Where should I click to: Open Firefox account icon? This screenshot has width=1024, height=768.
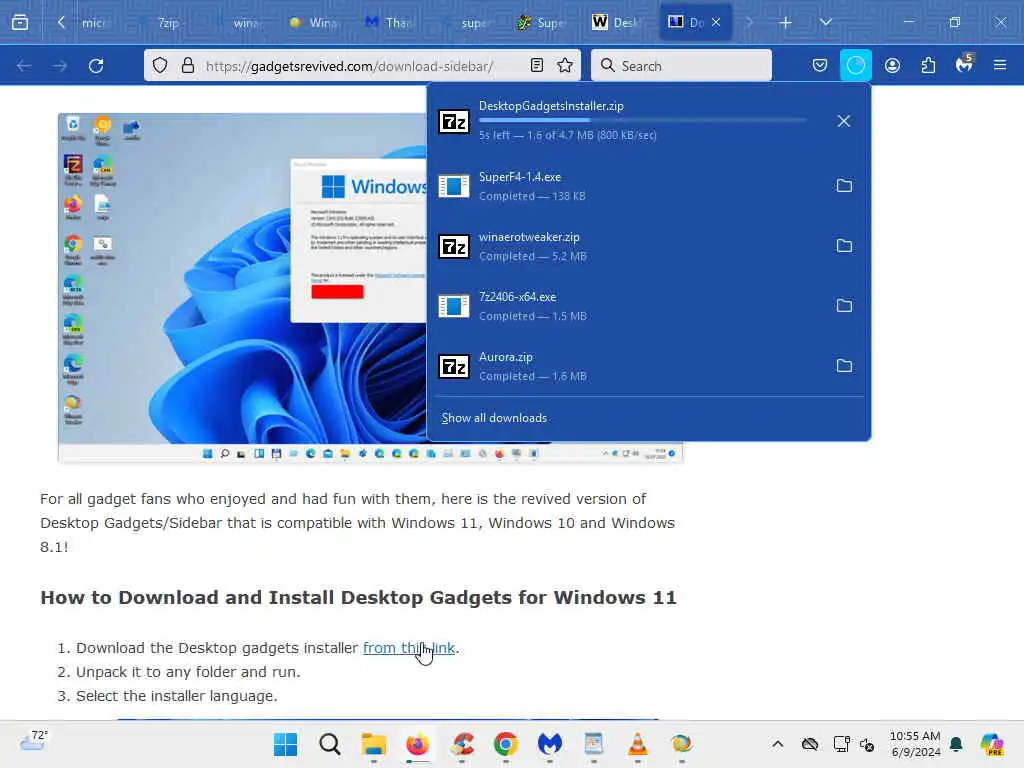(892, 65)
